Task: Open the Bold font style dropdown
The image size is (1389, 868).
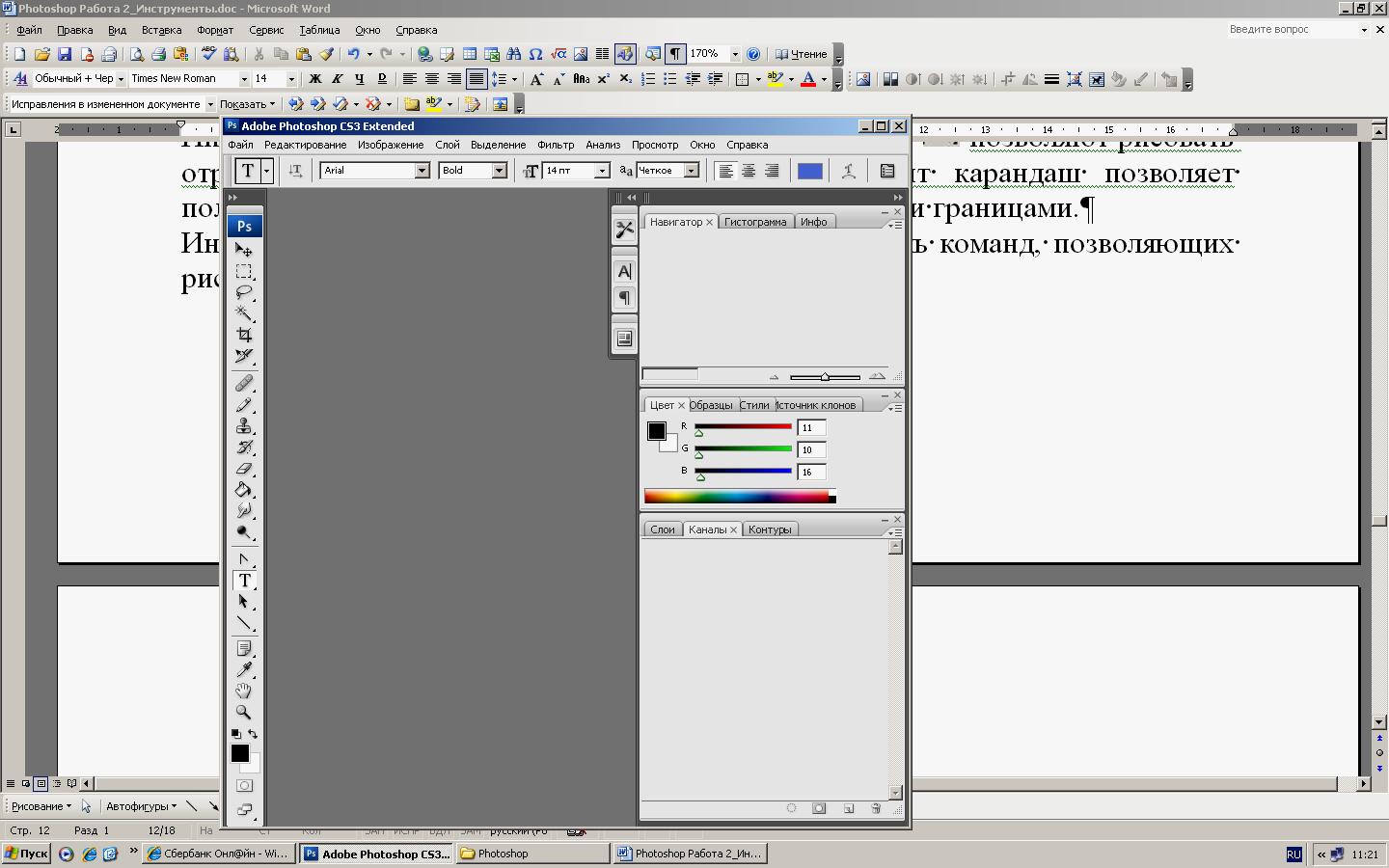Action: point(499,171)
